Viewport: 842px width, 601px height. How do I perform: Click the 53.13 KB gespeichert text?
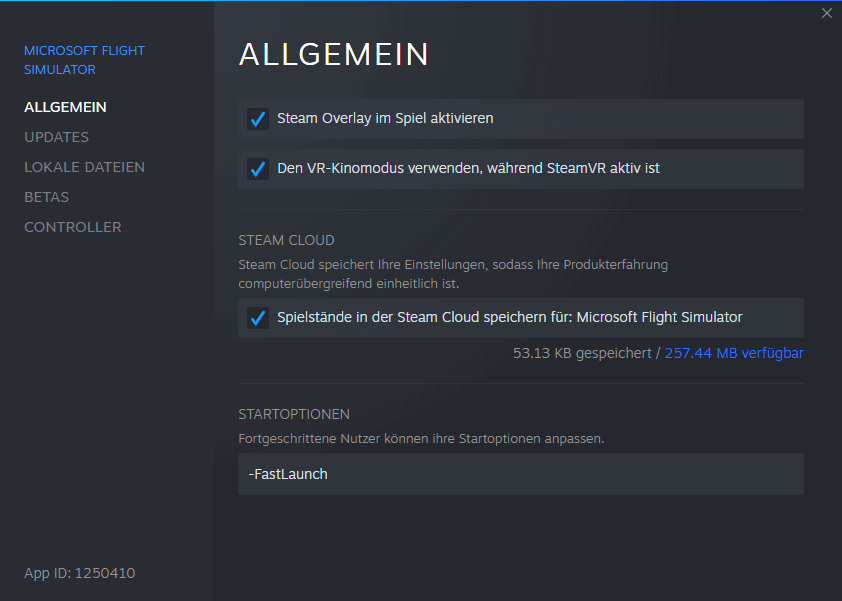coord(581,353)
